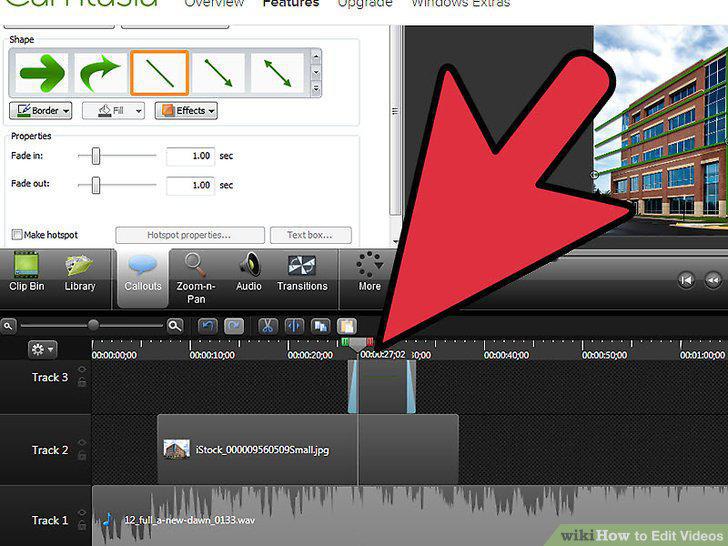The image size is (728, 546).
Task: Expand the full shape gallery list
Action: (316, 88)
